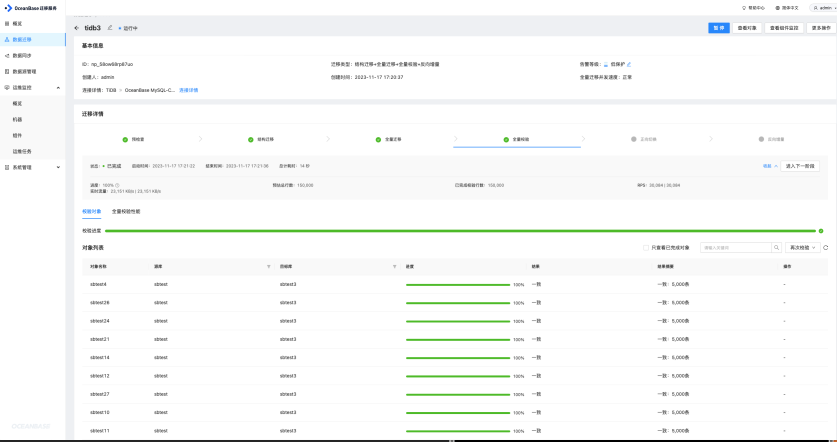Click the sbtest26 progress bar
The height and width of the screenshot is (442, 837).
(458, 303)
